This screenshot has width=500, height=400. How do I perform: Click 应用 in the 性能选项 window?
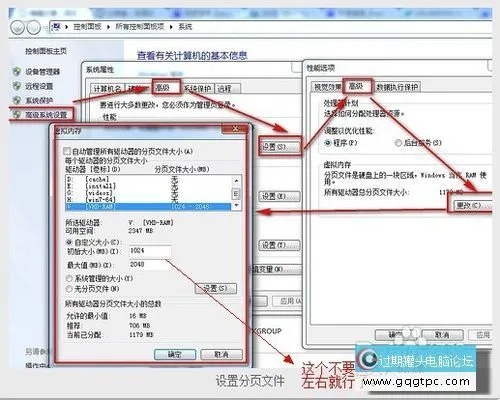[x=481, y=334]
